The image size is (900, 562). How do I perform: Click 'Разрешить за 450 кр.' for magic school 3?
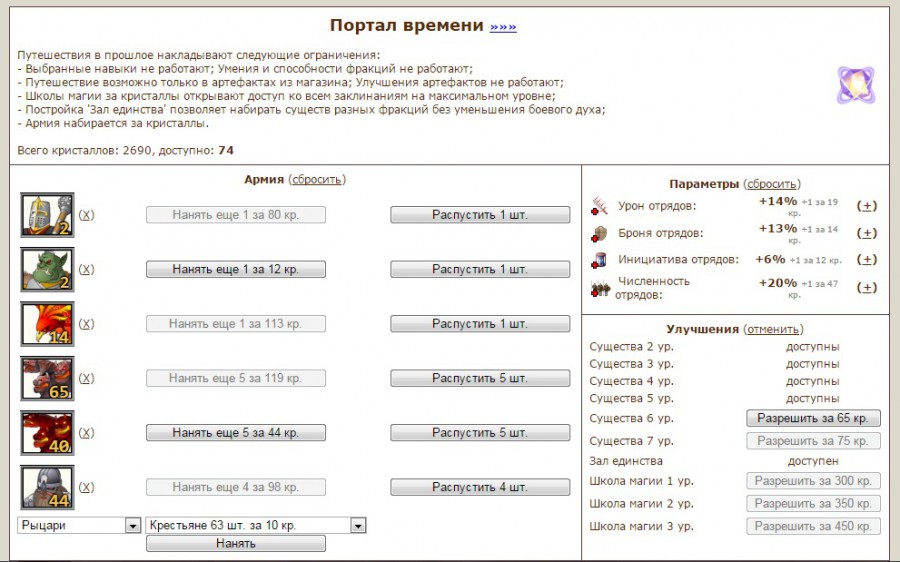tap(813, 526)
